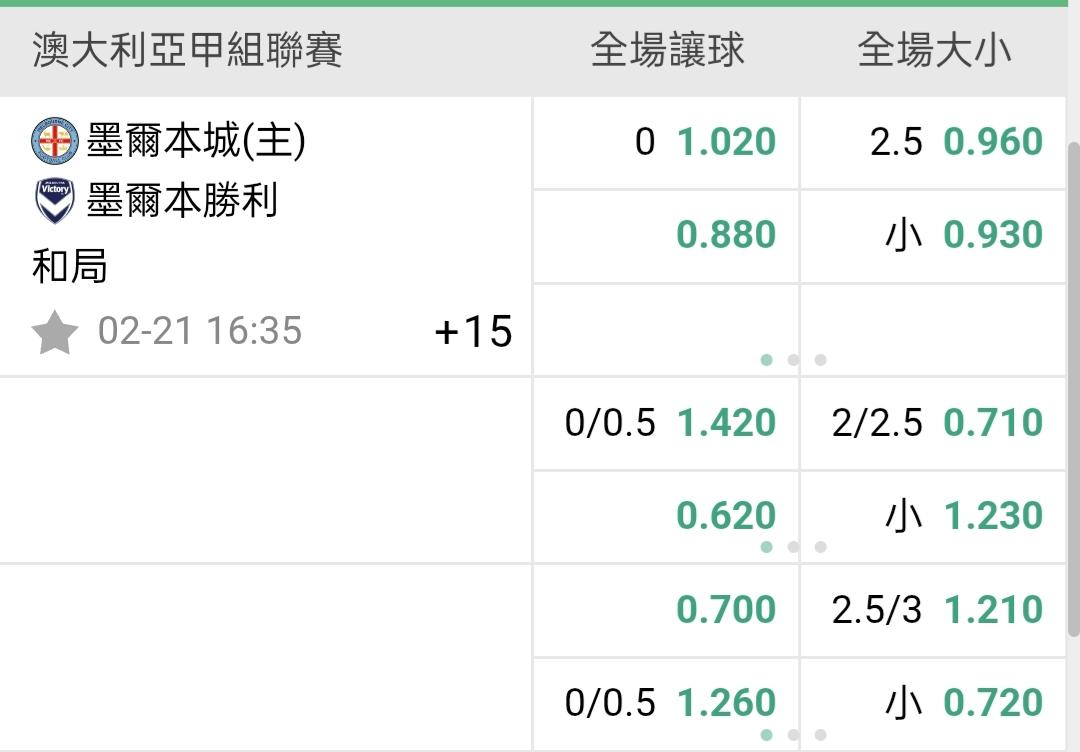Bet handicap 0/0.5 at odds 1.260
Screen dimensions: 1080x752
667,702
